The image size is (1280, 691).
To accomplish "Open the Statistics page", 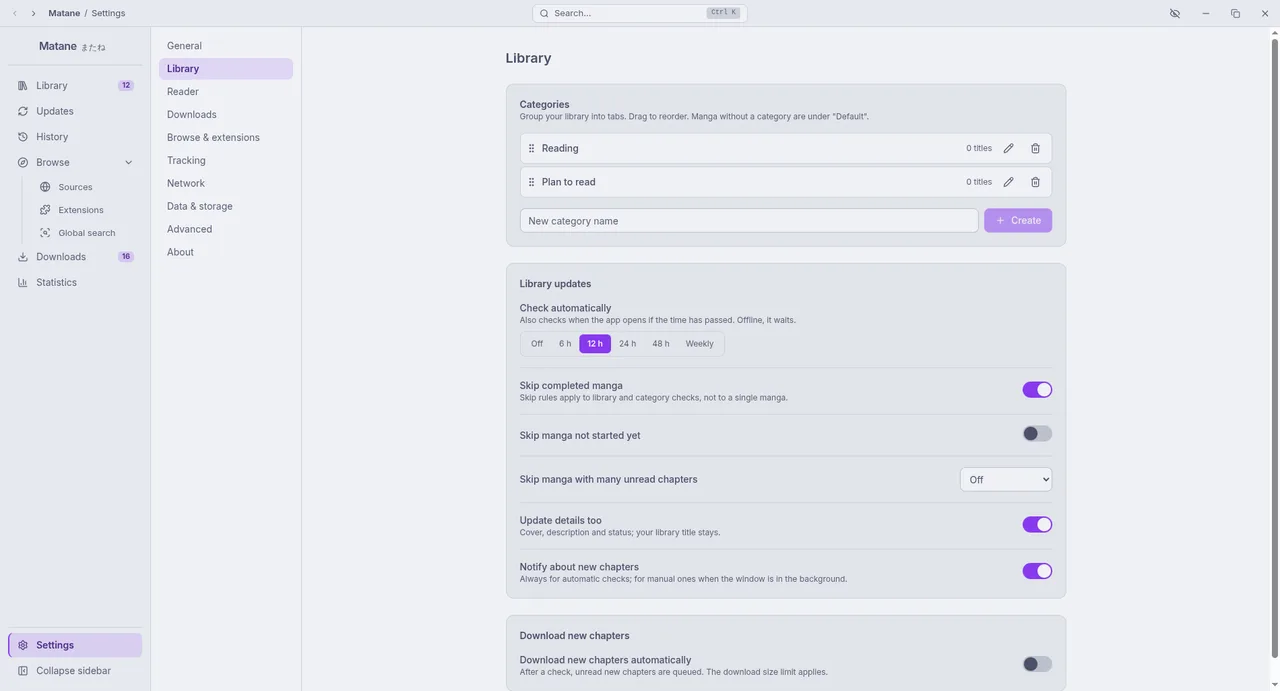I will point(75,282).
